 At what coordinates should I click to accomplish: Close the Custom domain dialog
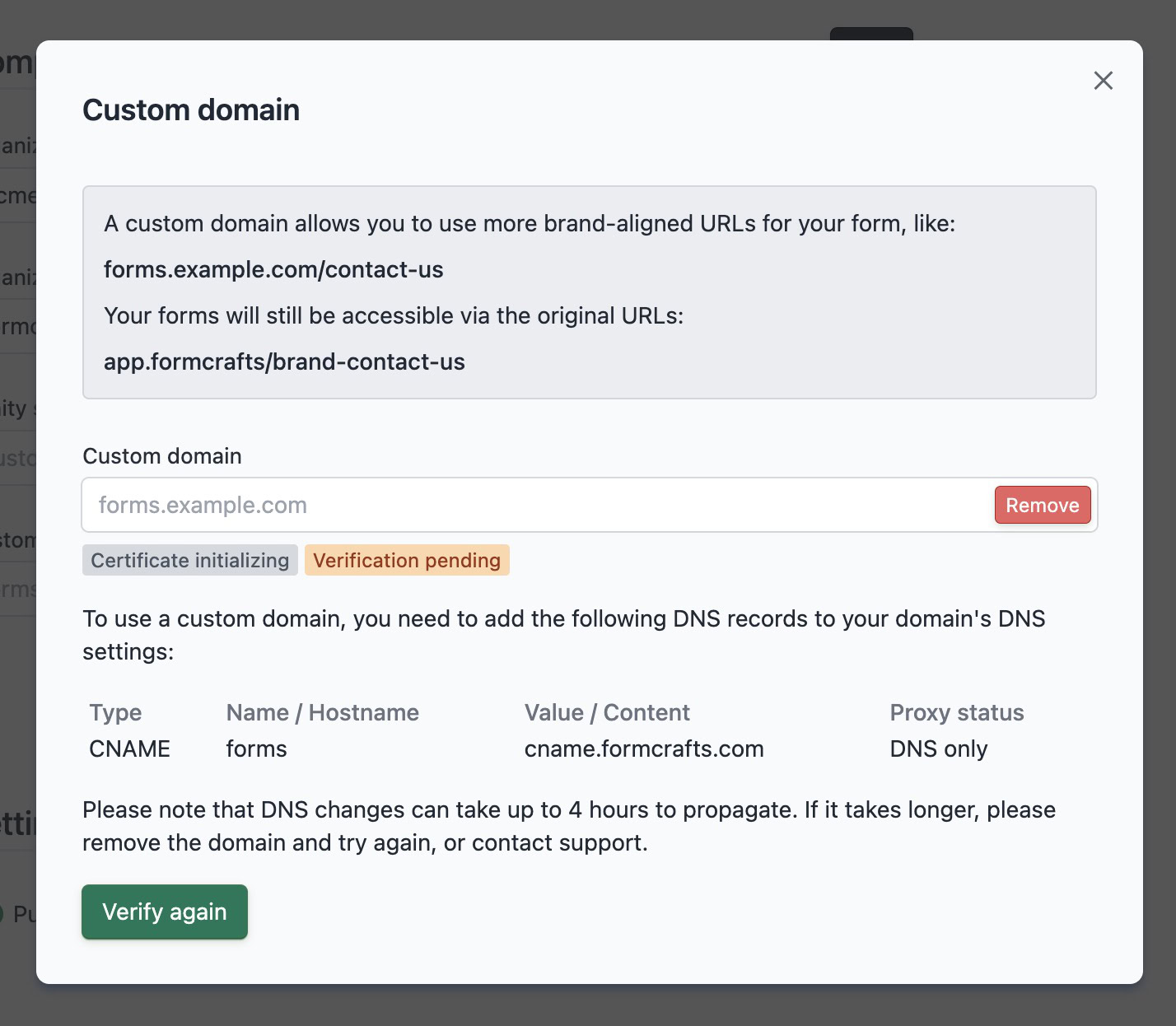(1103, 80)
